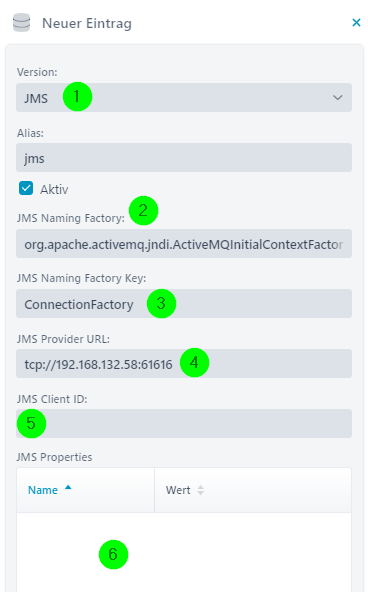Expand the Version chevron arrow

tap(337, 97)
